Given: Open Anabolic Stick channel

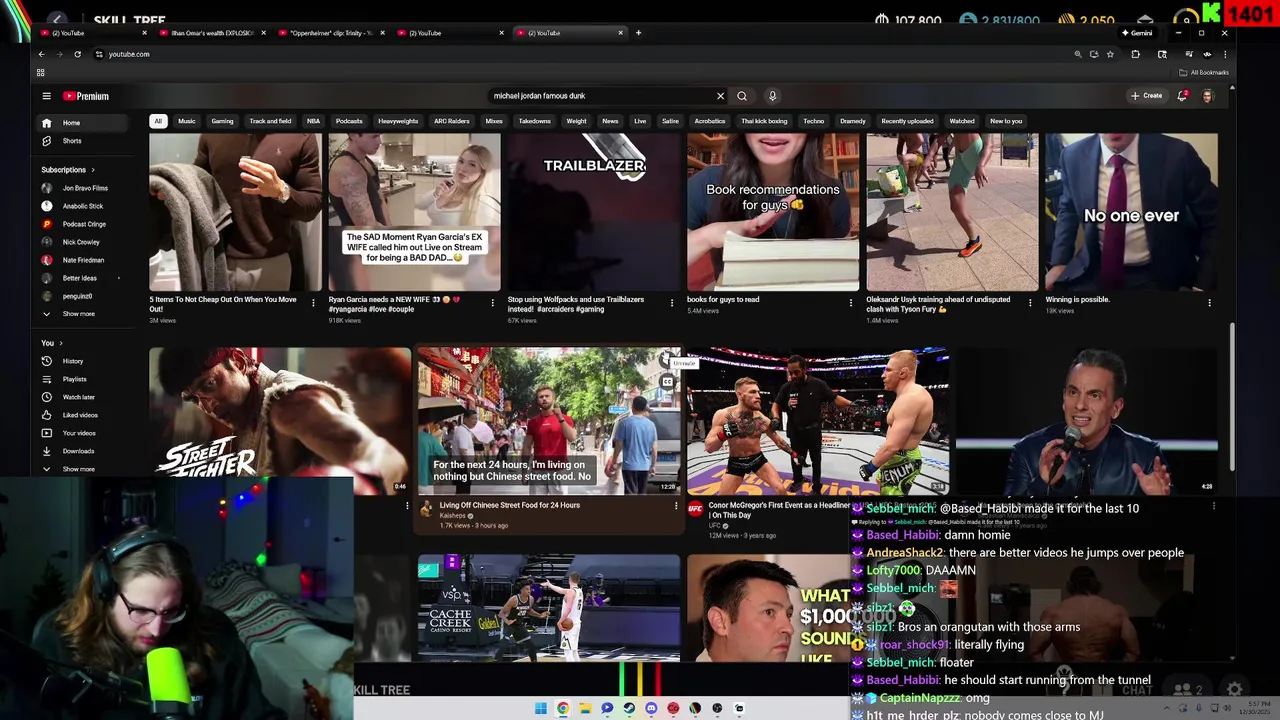Looking at the screenshot, I should [x=83, y=206].
